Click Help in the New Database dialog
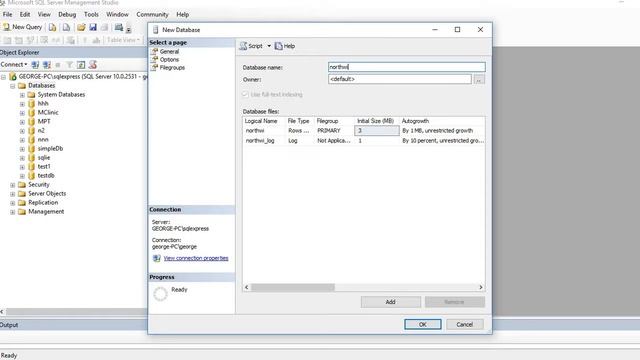 284,46
